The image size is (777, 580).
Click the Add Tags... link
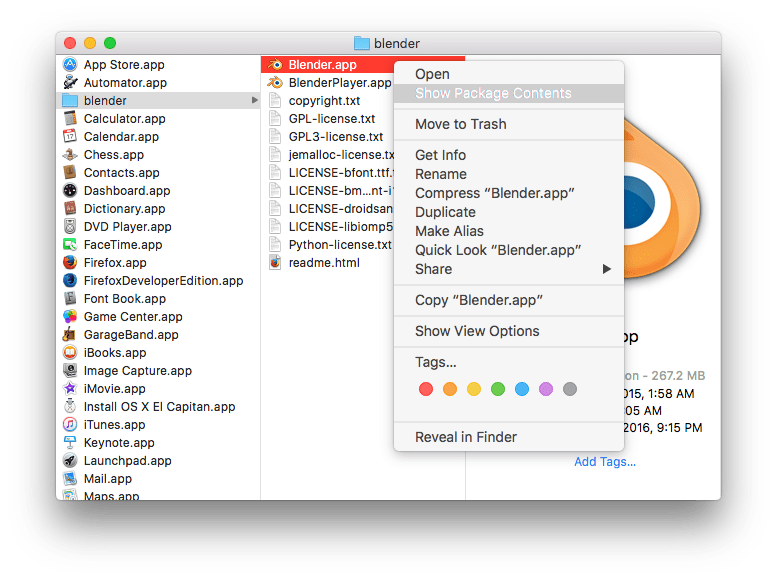click(x=605, y=462)
